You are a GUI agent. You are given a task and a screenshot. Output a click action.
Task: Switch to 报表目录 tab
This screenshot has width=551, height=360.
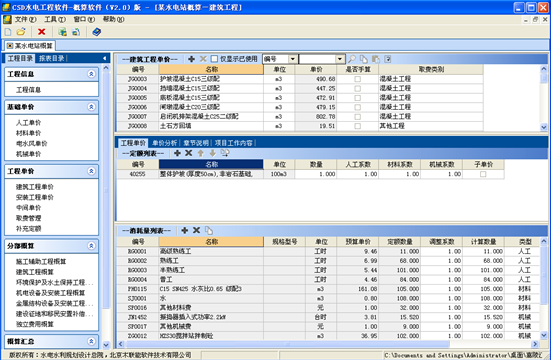[52, 58]
